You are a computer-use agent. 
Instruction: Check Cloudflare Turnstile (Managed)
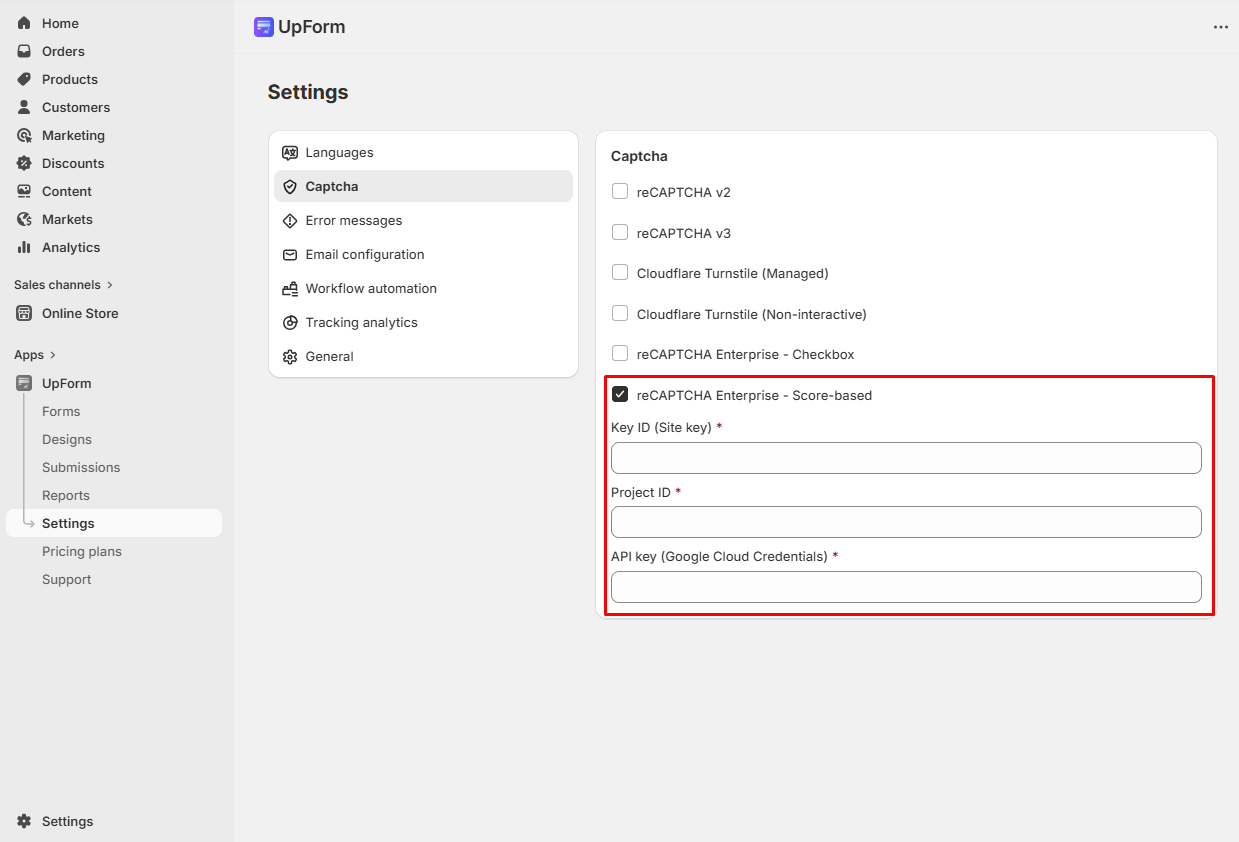pos(620,272)
